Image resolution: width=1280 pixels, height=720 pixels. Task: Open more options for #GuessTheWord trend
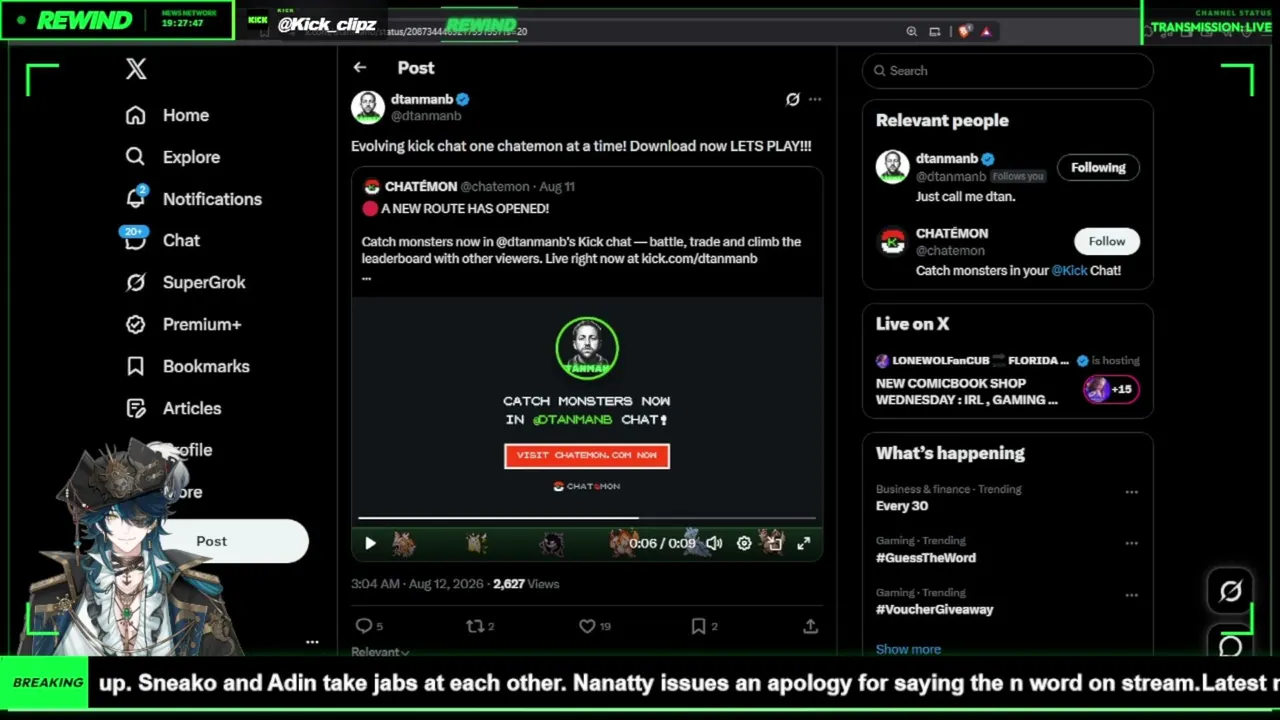1131,543
